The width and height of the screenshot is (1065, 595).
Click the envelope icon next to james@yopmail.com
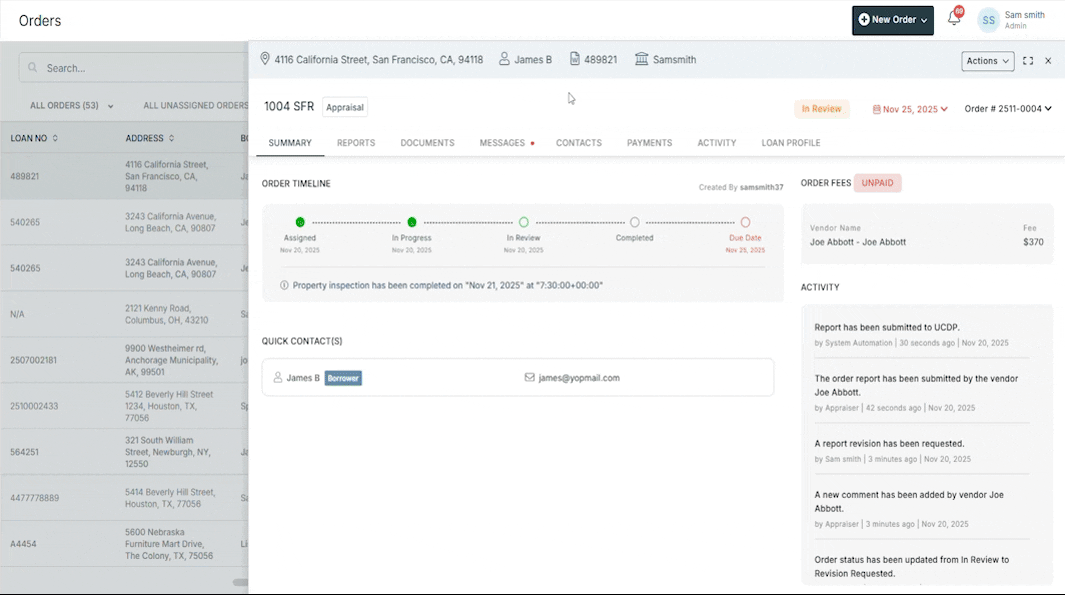pos(530,378)
